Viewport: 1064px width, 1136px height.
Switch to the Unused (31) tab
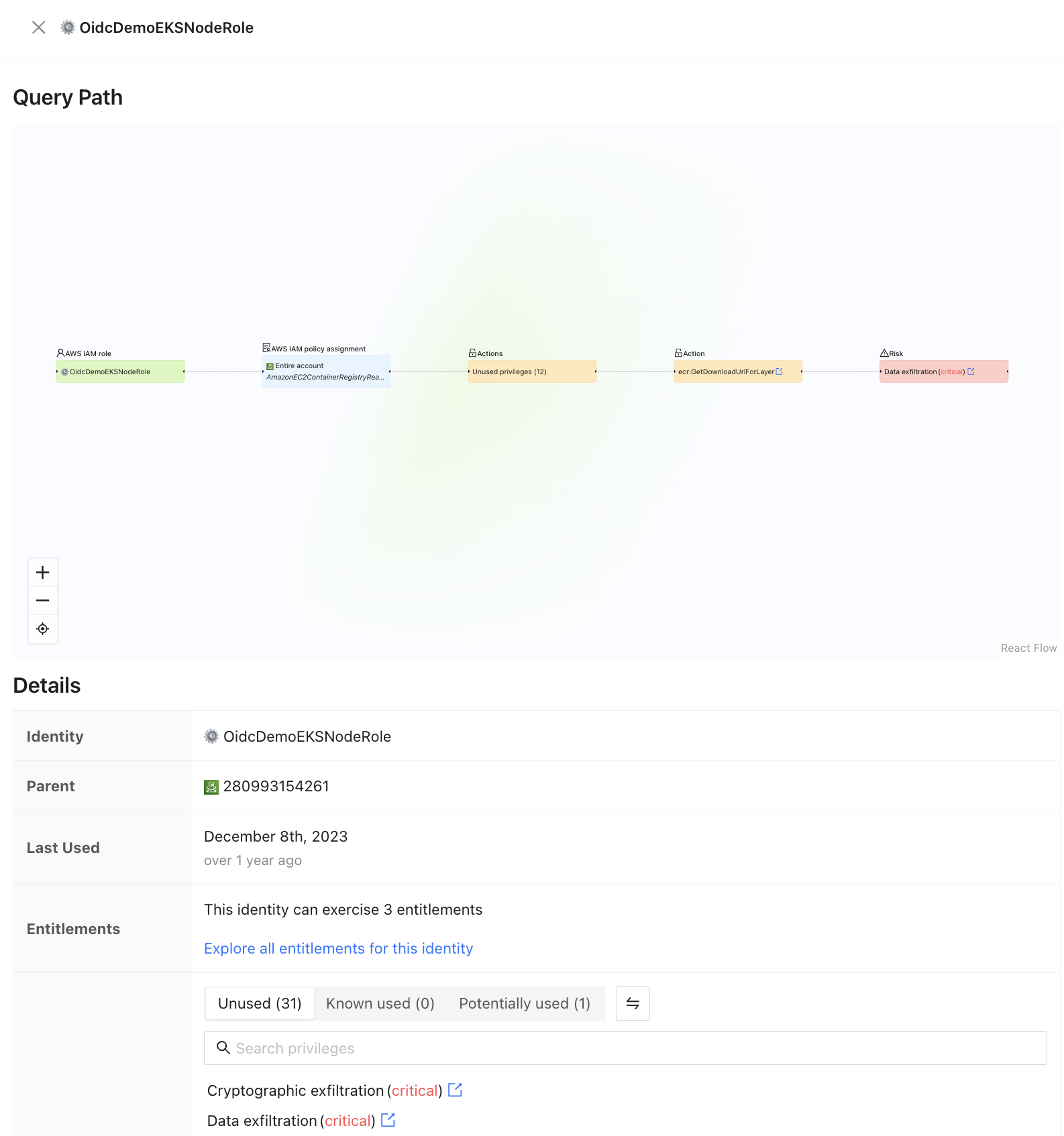click(x=260, y=1003)
